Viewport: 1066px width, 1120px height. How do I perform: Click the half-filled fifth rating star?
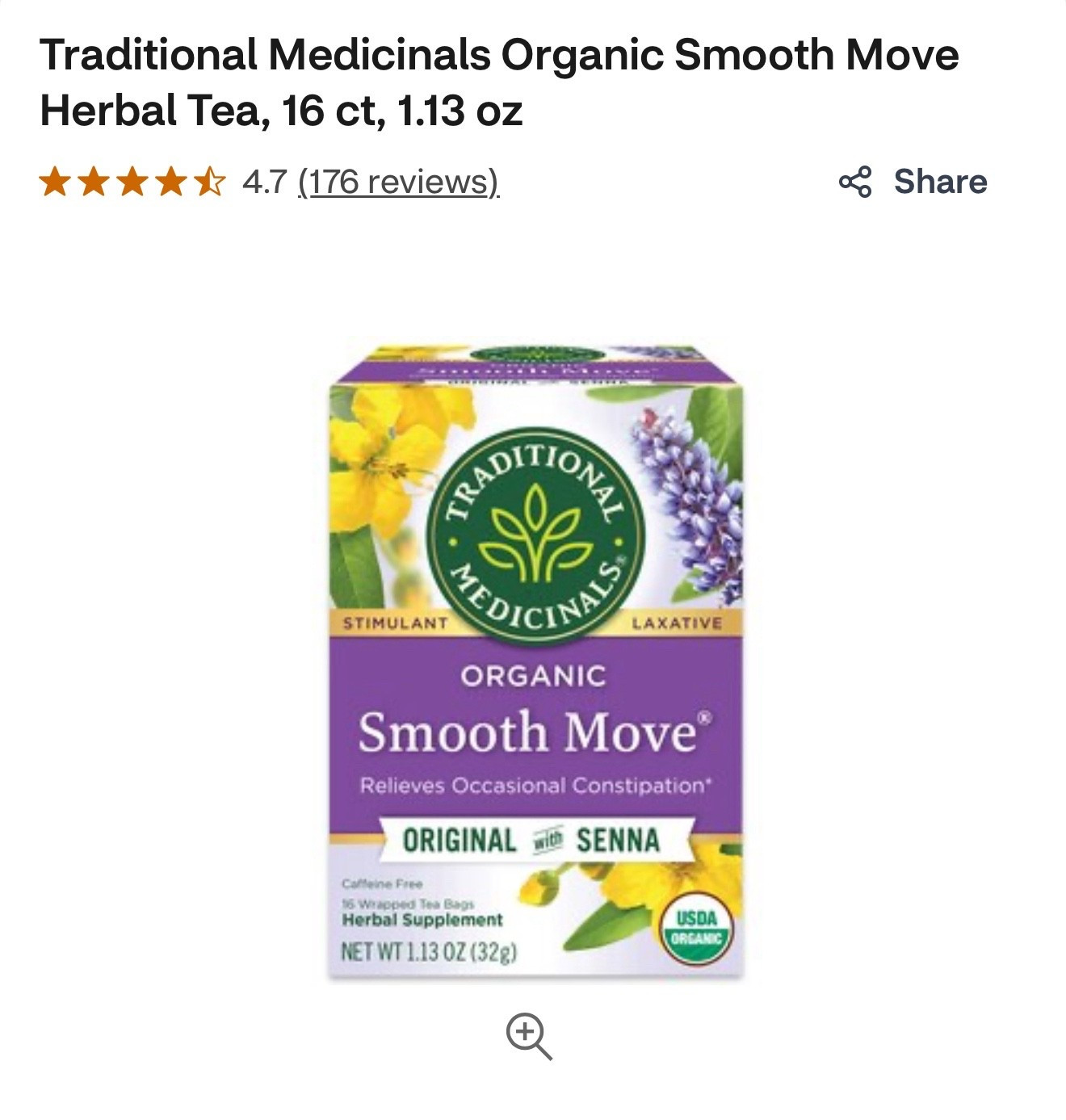point(208,182)
